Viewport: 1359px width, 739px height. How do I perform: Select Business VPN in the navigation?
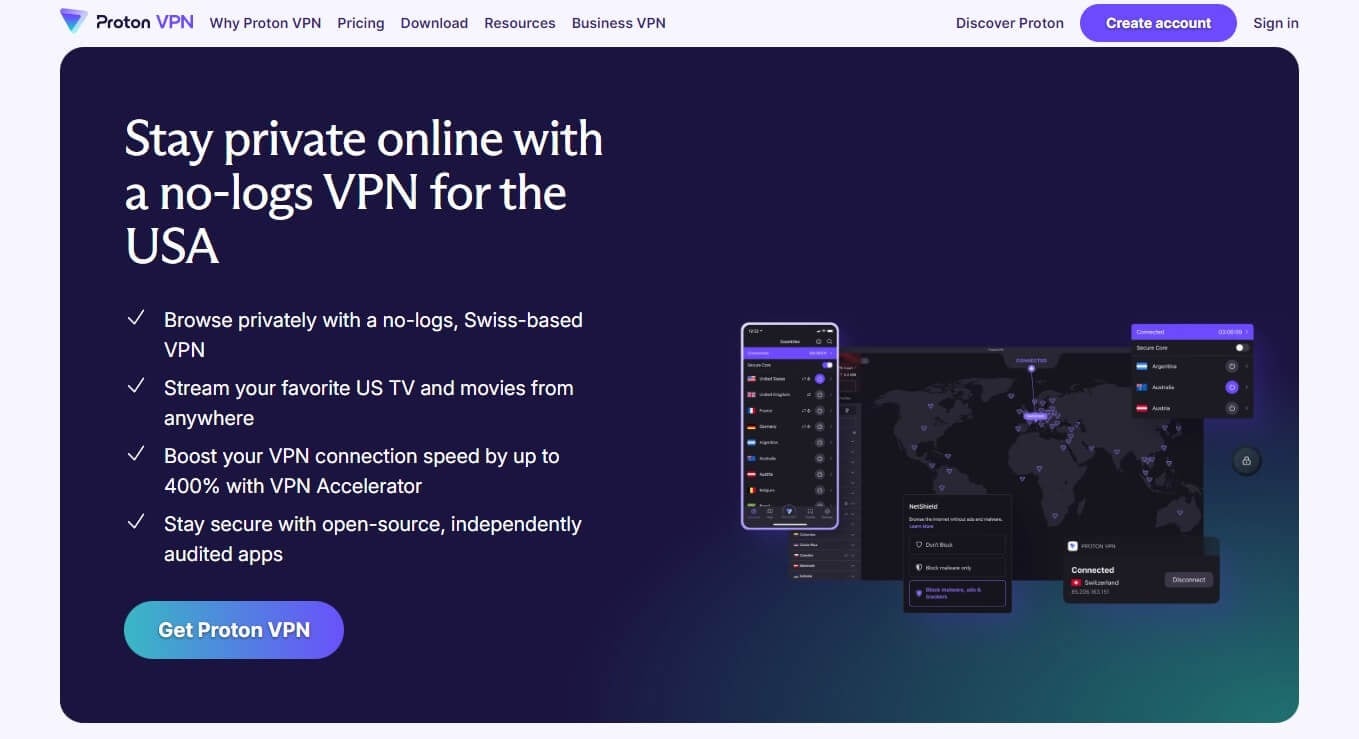(618, 23)
